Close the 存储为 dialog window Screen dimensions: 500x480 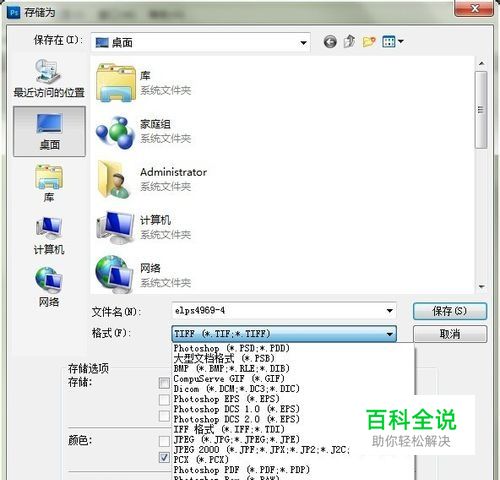point(474,8)
